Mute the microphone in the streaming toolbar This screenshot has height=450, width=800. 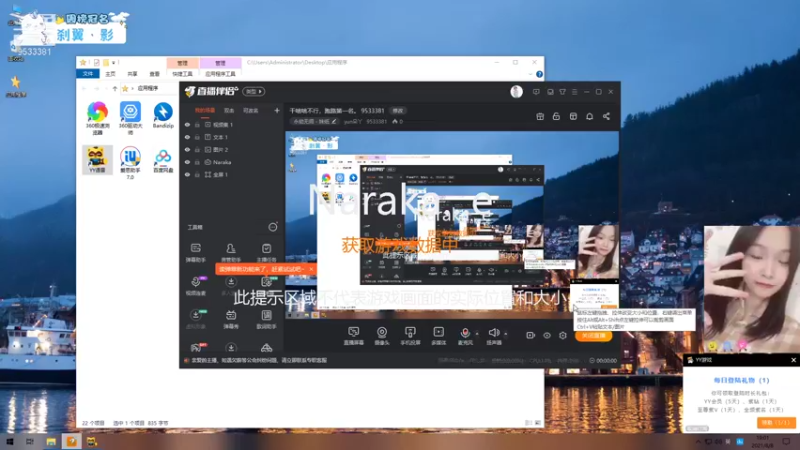click(x=465, y=335)
